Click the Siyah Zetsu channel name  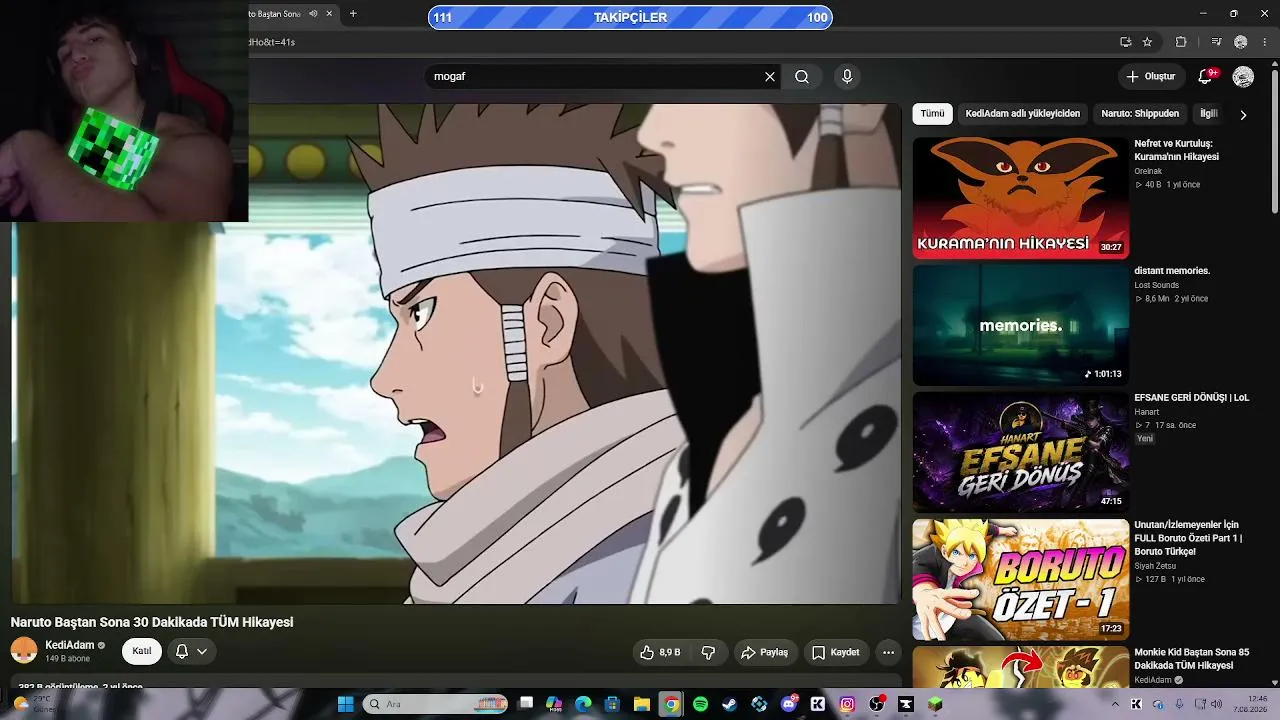point(1155,566)
